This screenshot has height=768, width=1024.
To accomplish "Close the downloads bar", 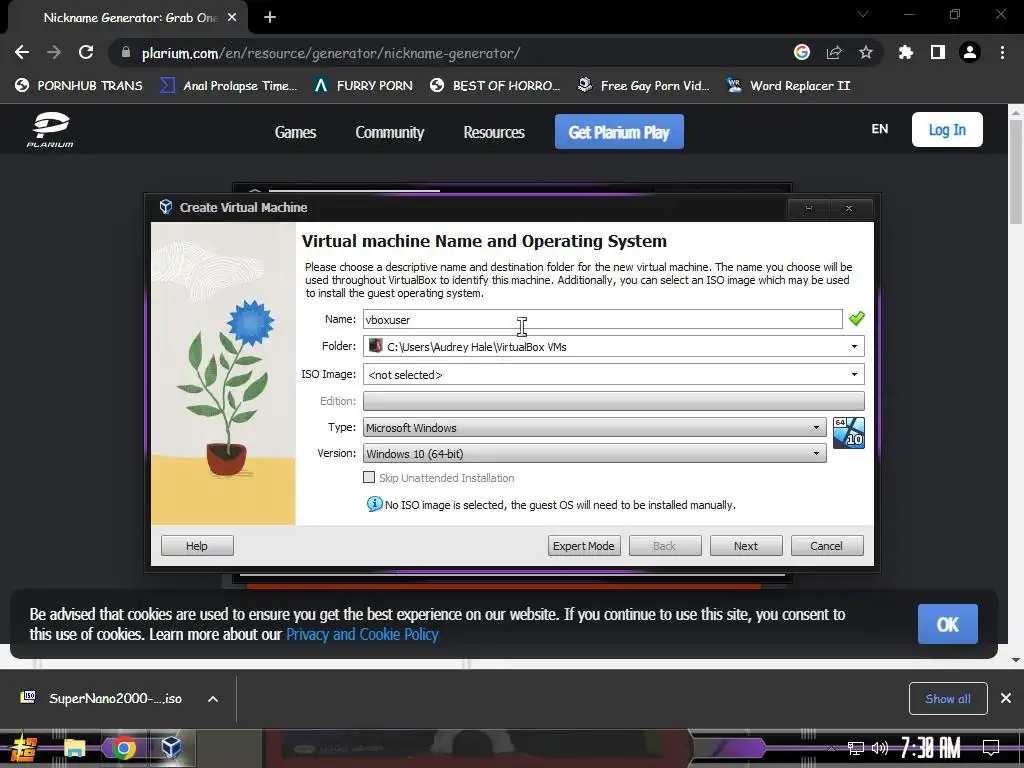I will (x=1006, y=699).
